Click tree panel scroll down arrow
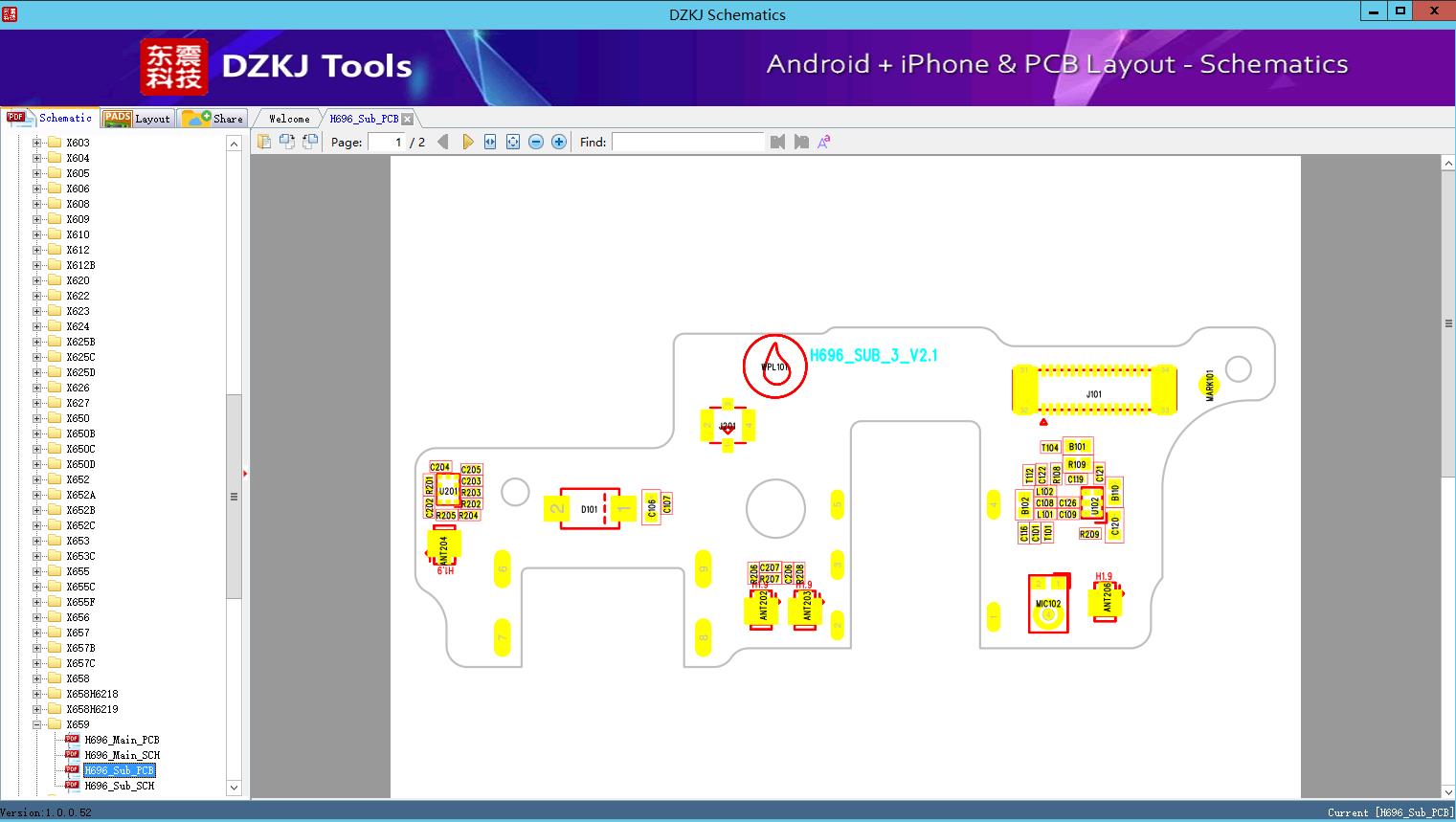This screenshot has height=822, width=1456. [x=234, y=788]
